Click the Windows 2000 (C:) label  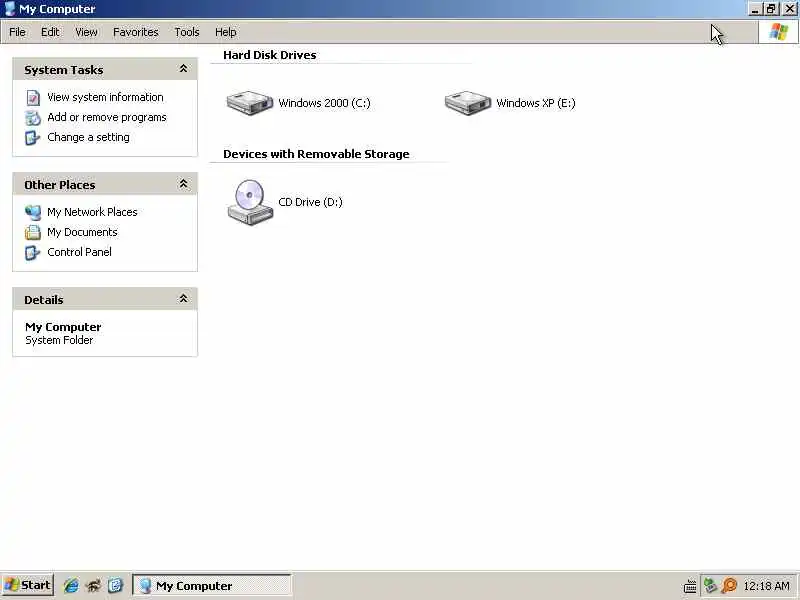(x=324, y=103)
